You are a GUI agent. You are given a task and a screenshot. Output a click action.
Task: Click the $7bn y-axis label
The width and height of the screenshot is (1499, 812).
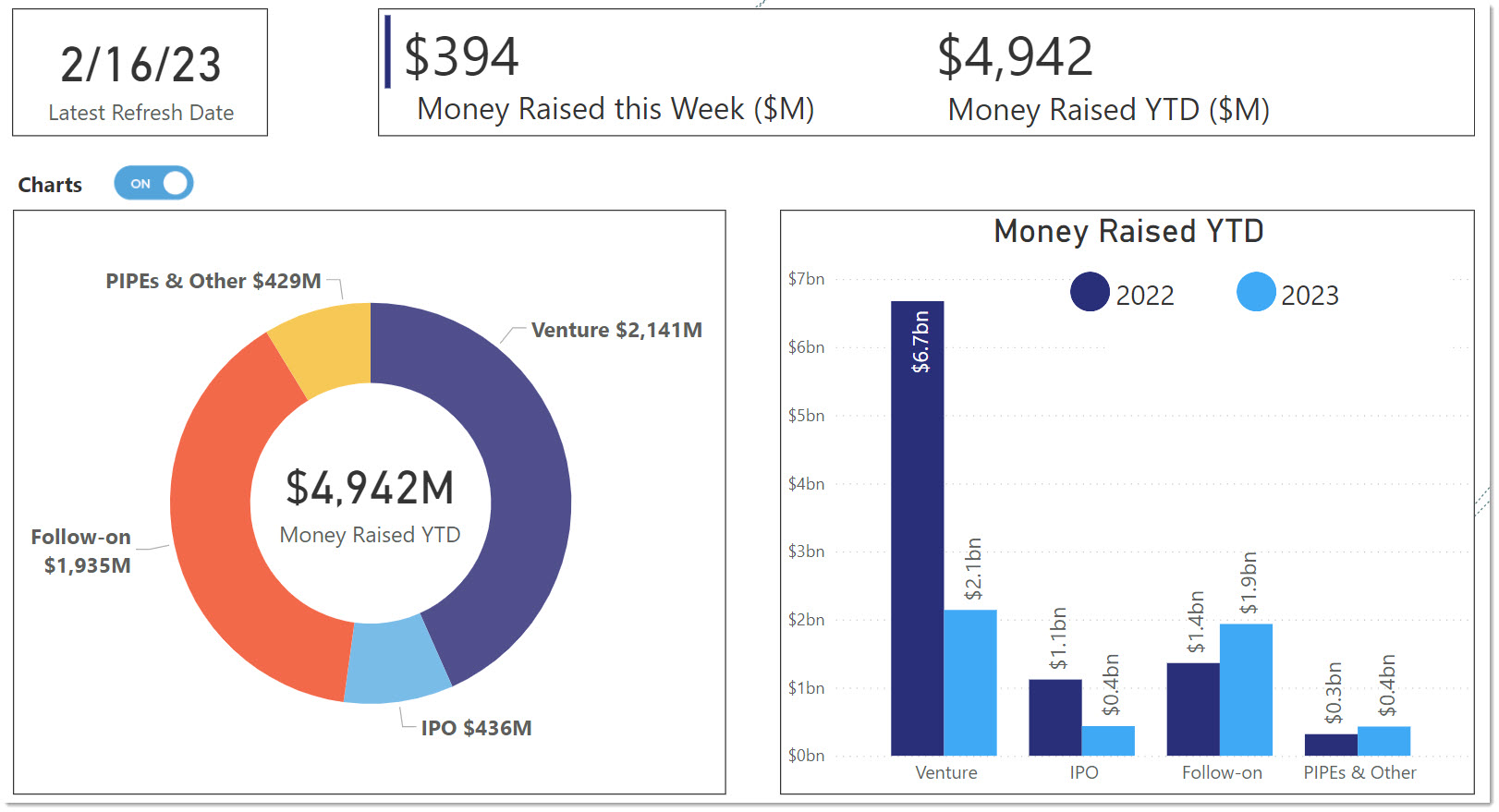click(x=806, y=279)
